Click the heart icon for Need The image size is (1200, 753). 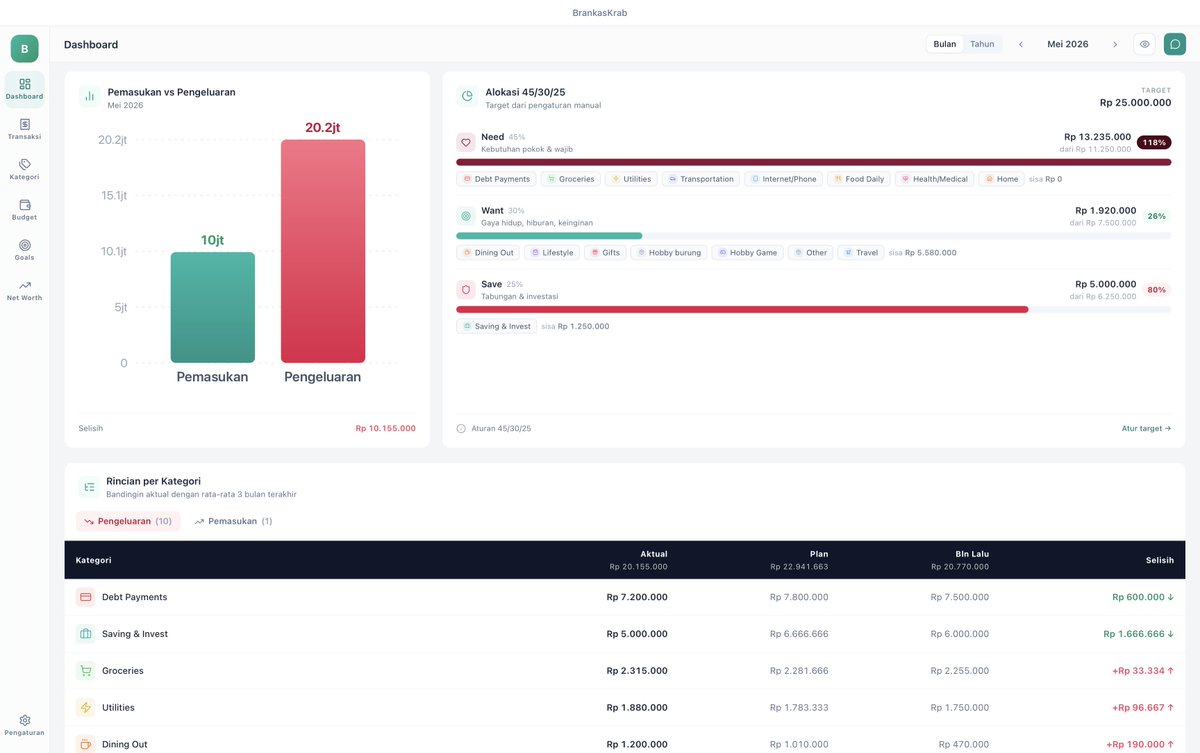coord(465,142)
